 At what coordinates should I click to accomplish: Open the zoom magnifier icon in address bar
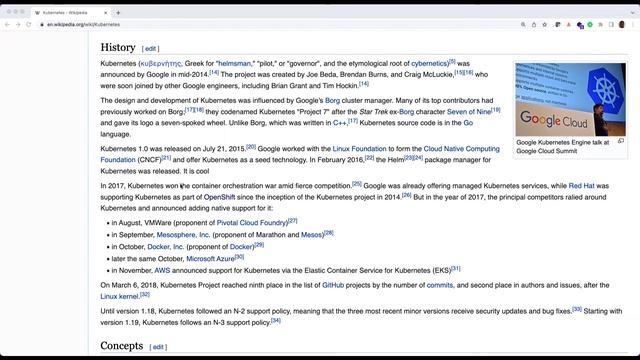pyautogui.click(x=523, y=24)
